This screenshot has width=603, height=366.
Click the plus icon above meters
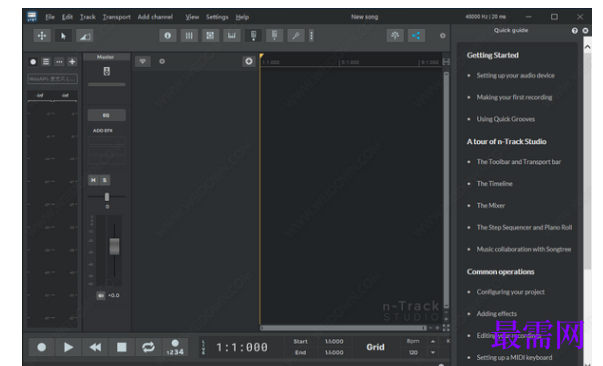point(72,62)
